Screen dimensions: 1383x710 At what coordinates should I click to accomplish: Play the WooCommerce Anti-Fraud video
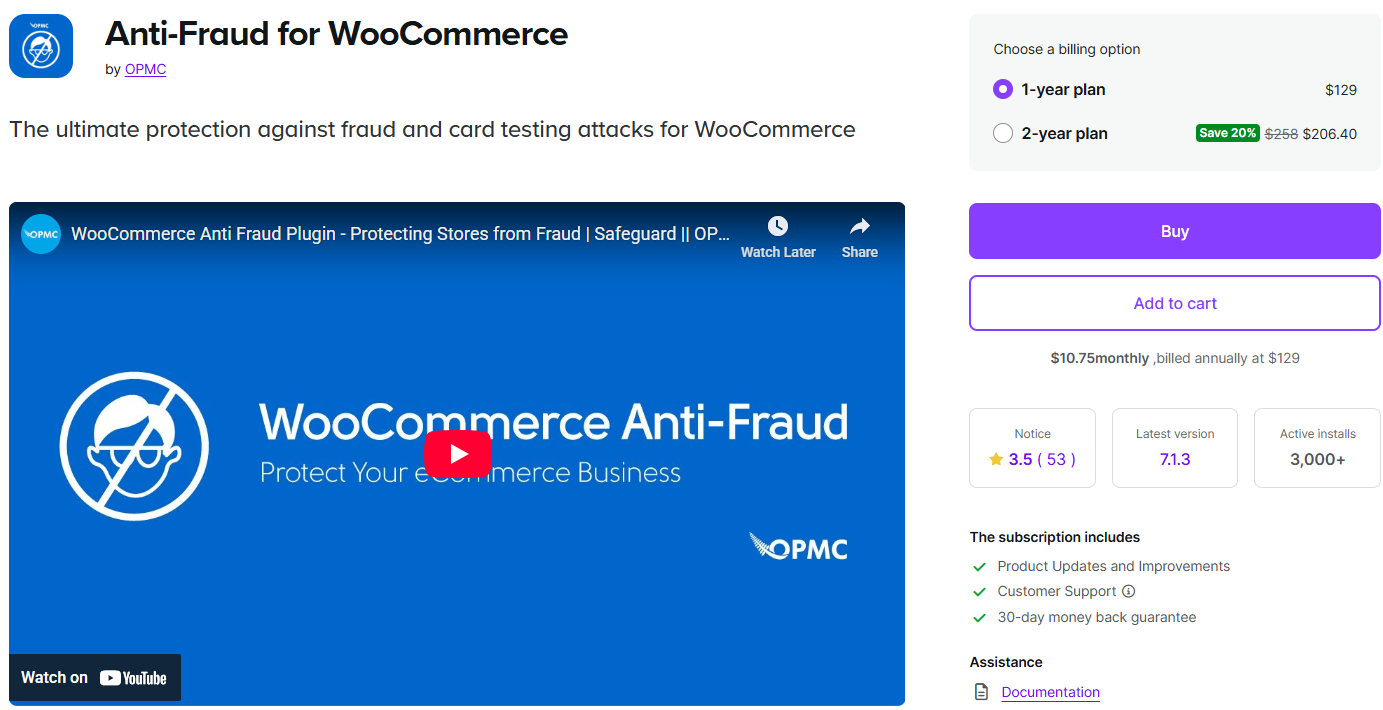click(458, 453)
